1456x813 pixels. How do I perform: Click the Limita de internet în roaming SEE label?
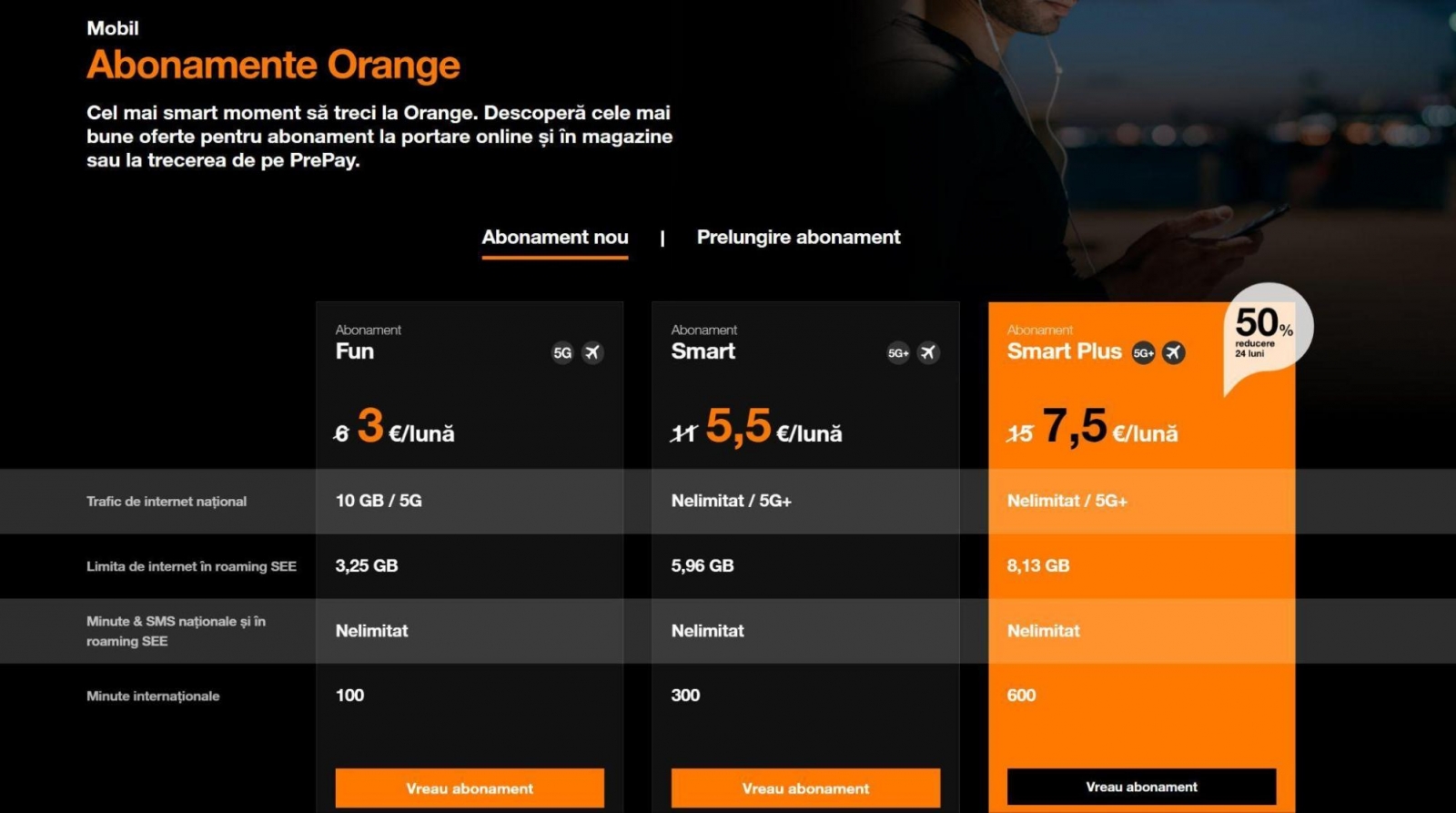pyautogui.click(x=191, y=566)
